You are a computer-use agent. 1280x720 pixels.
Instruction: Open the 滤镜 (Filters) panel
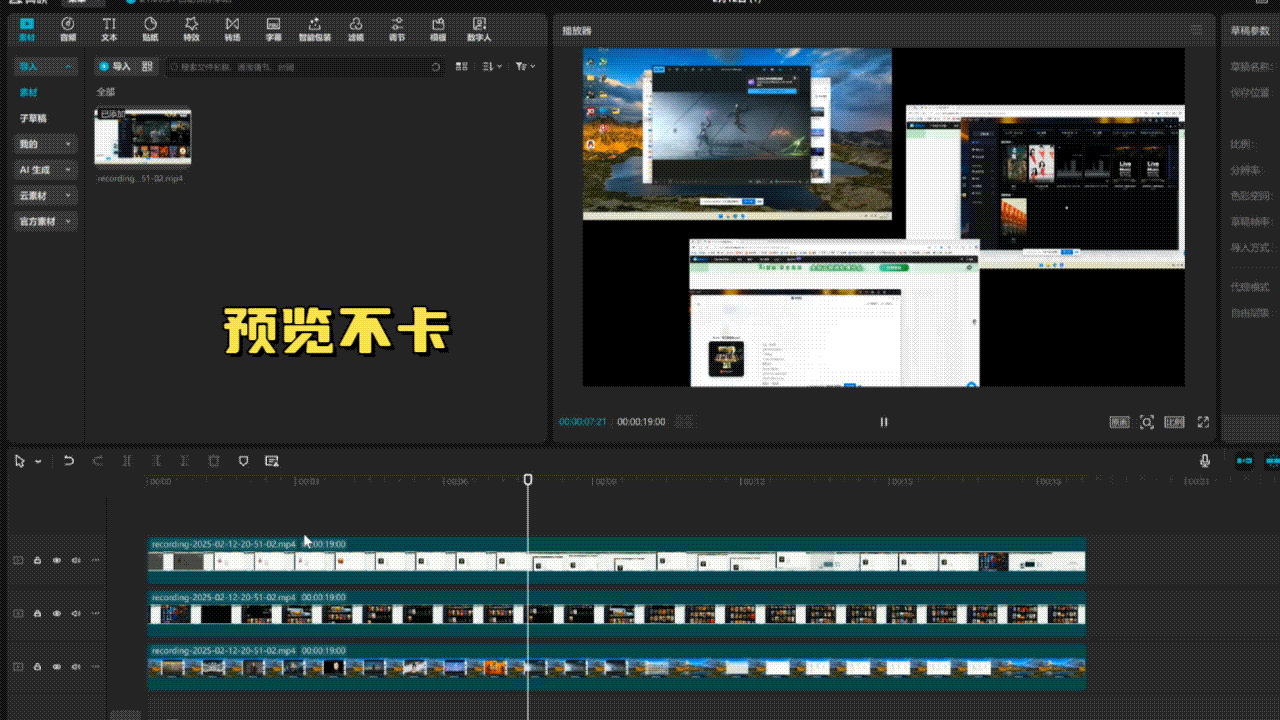[355, 28]
